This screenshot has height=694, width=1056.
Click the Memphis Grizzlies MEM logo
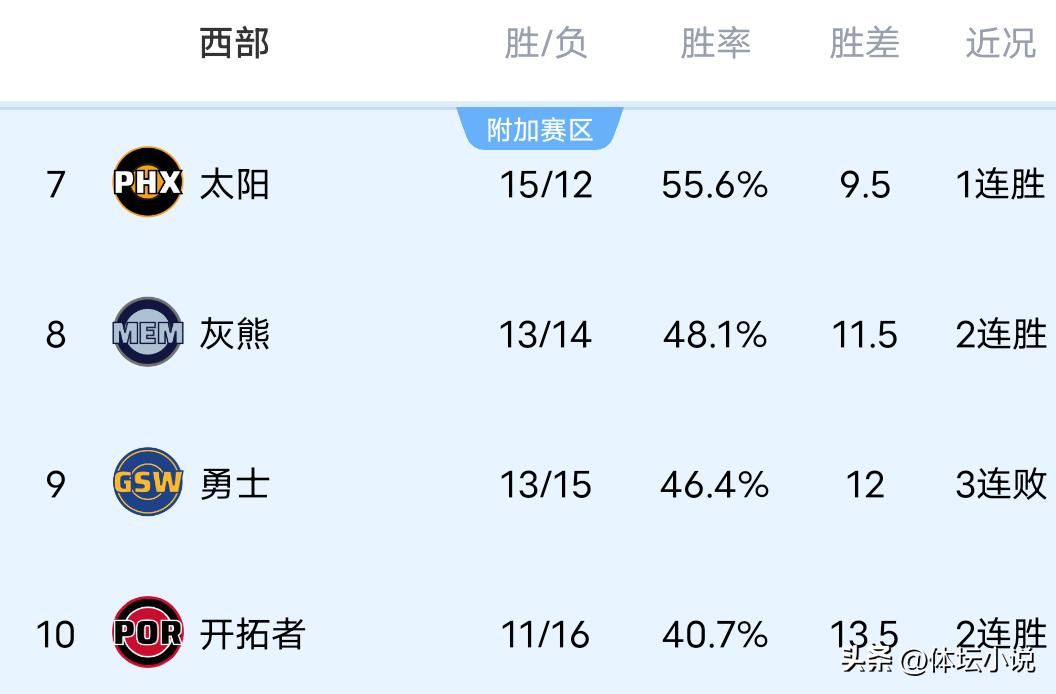[x=147, y=332]
